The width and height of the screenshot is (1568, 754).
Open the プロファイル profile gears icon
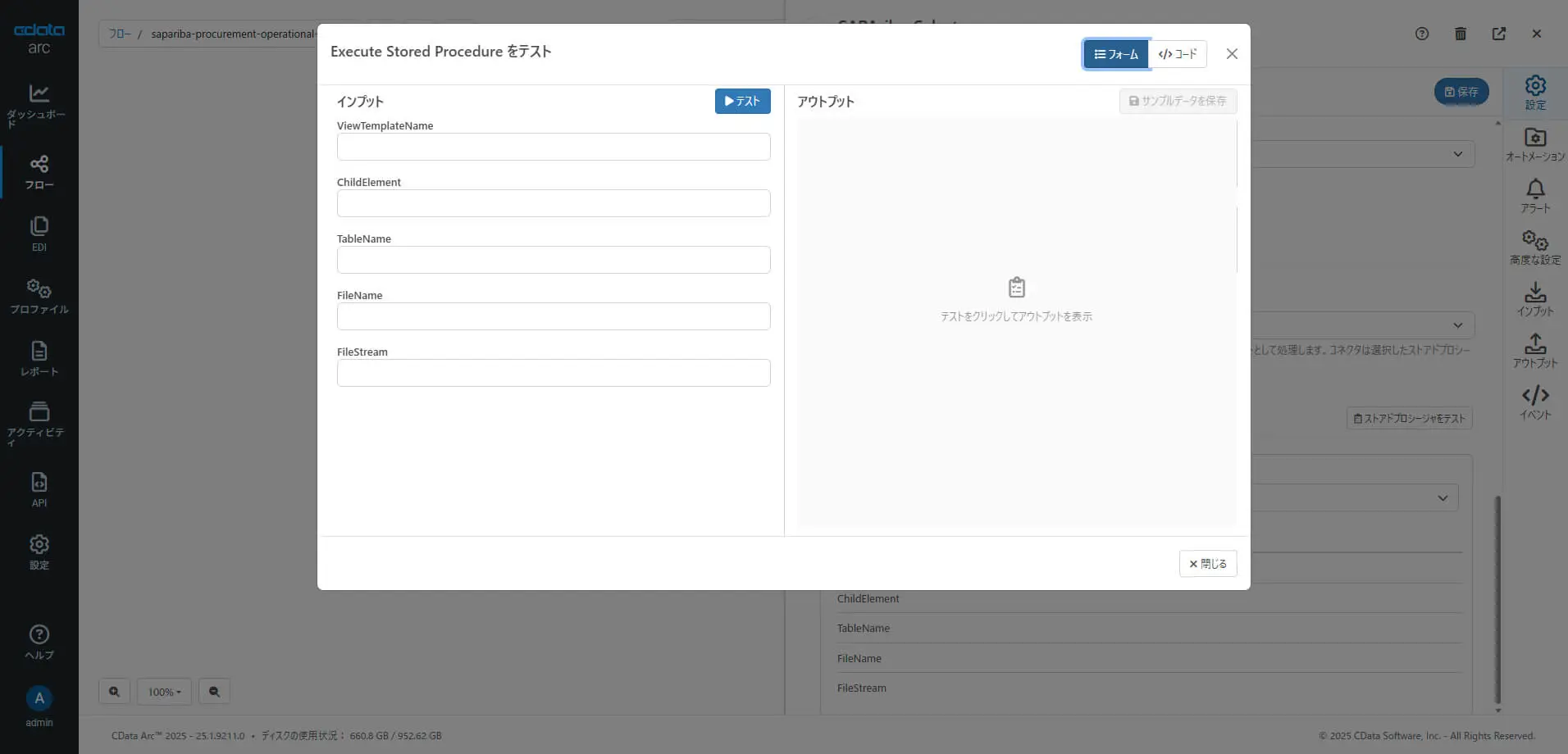coord(39,288)
